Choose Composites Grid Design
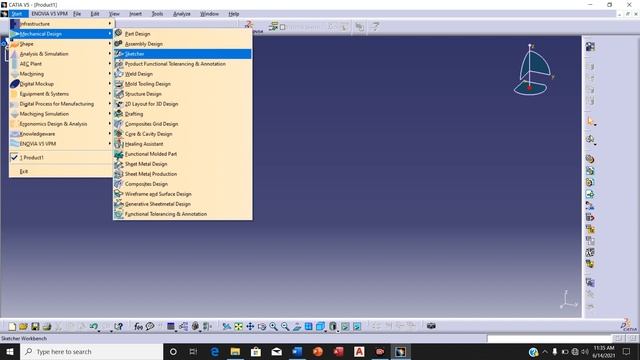Image resolution: width=640 pixels, height=360 pixels. tap(182, 124)
